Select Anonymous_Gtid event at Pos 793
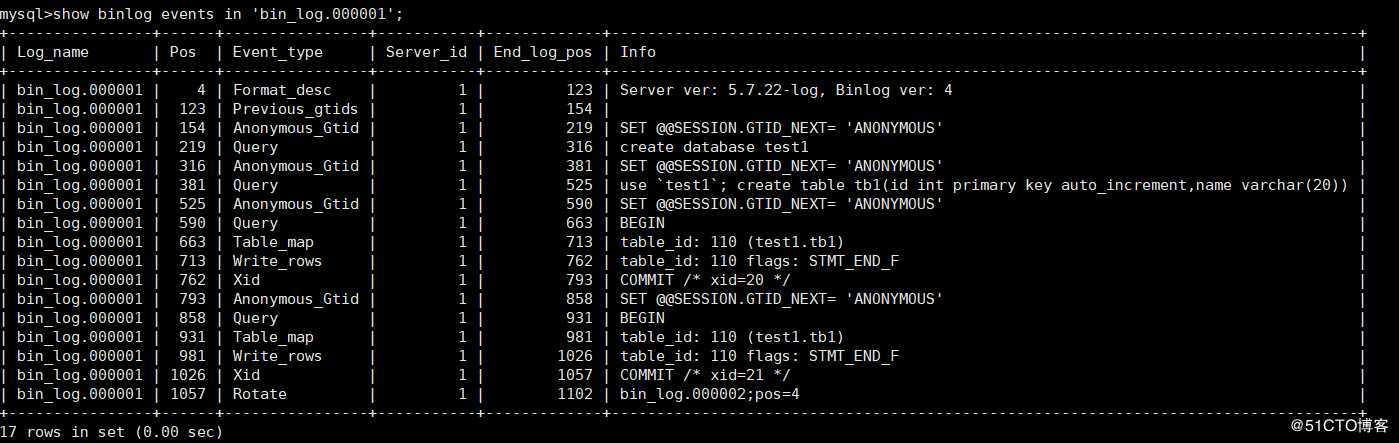Image resolution: width=1399 pixels, height=443 pixels. pyautogui.click(x=296, y=299)
